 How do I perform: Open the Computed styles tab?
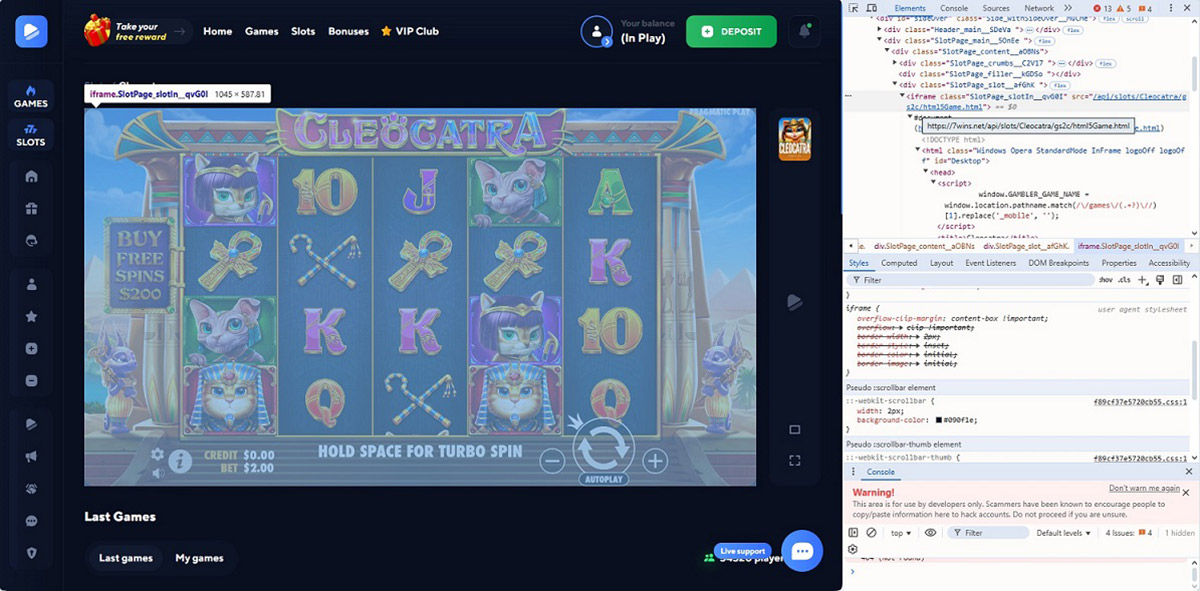[x=899, y=263]
